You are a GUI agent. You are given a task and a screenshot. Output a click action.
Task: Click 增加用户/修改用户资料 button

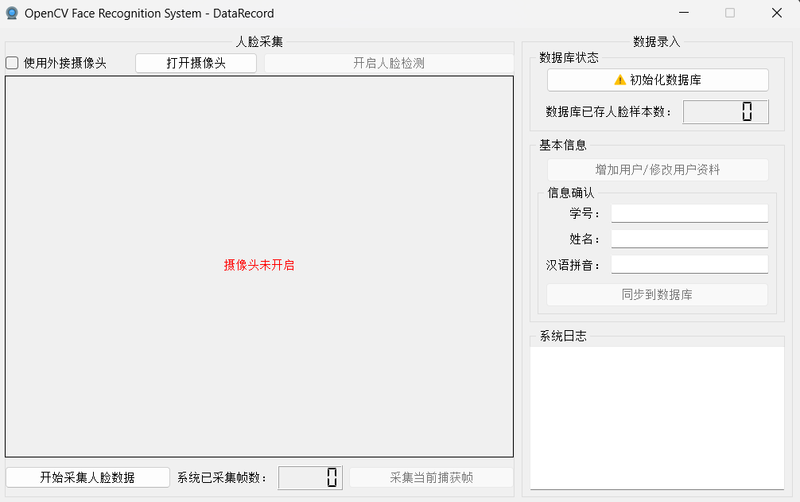[x=658, y=170]
